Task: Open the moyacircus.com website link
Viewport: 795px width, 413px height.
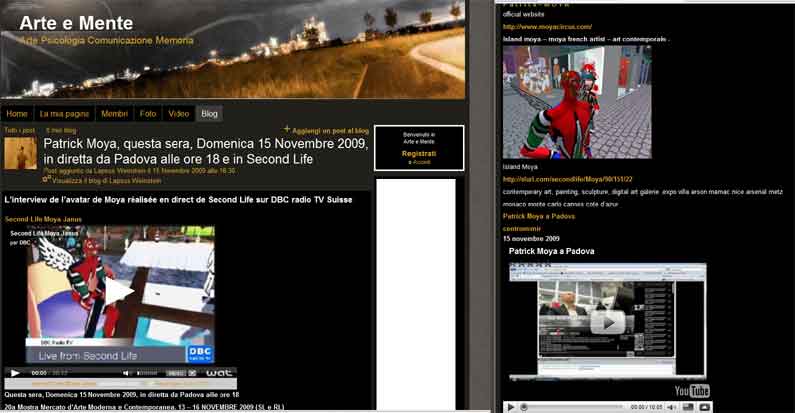Action: click(x=547, y=27)
